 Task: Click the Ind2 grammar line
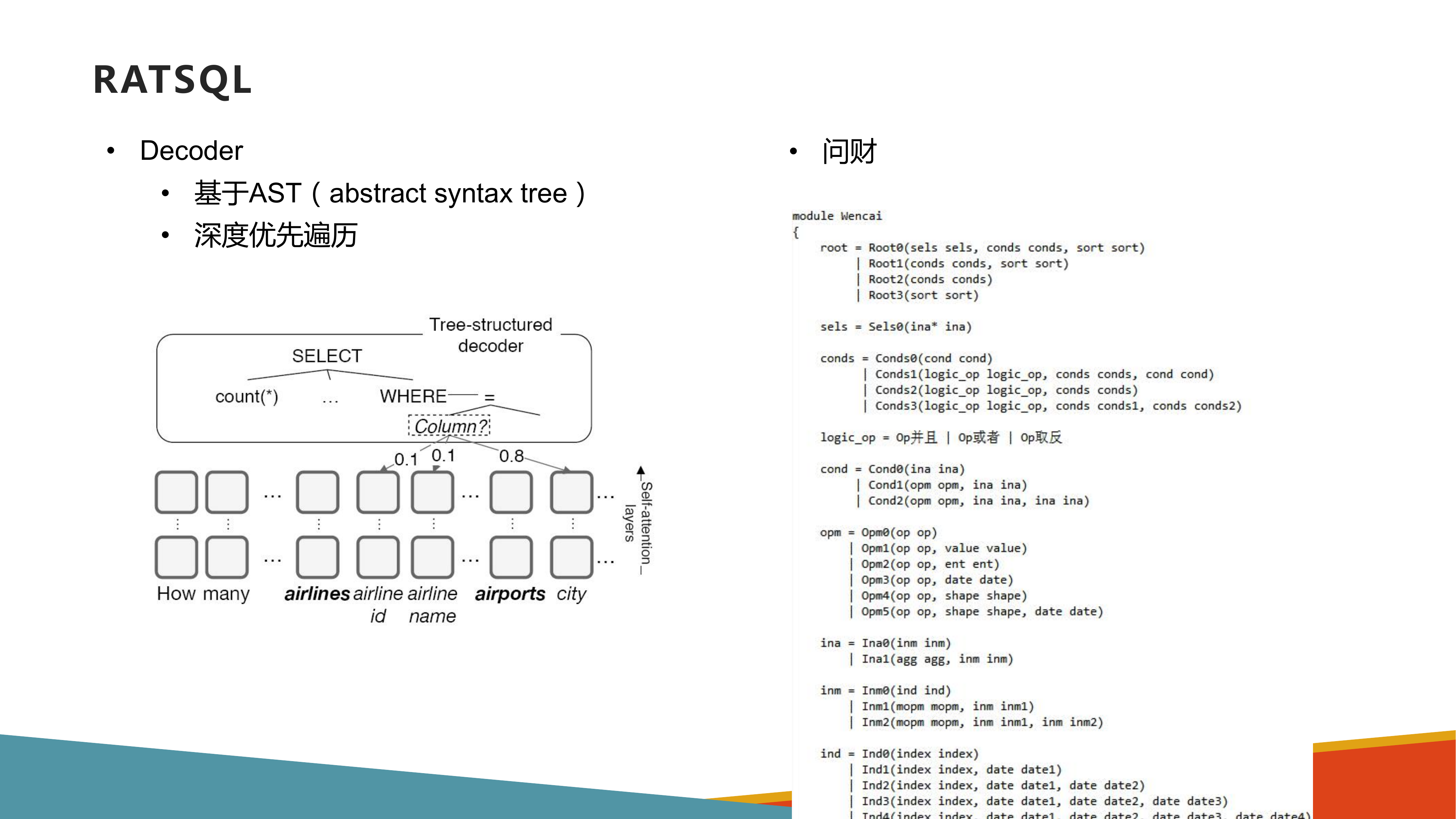[997, 786]
